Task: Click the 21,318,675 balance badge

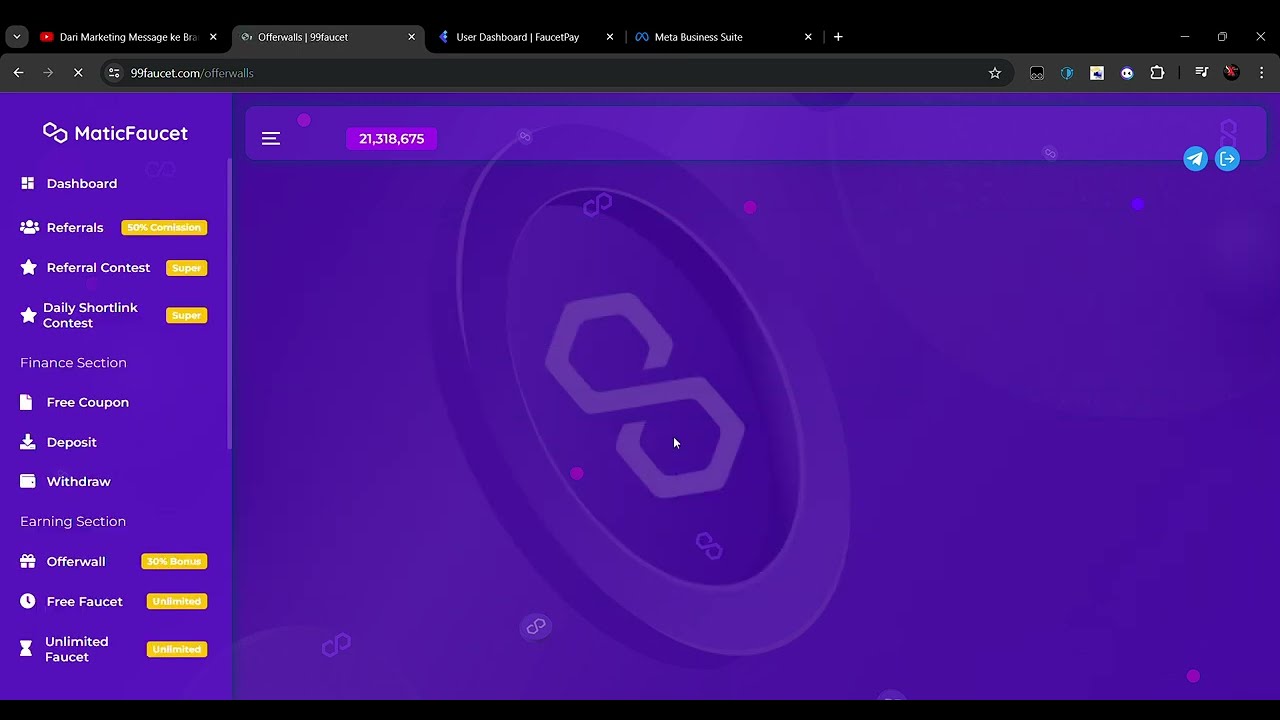Action: [x=392, y=139]
